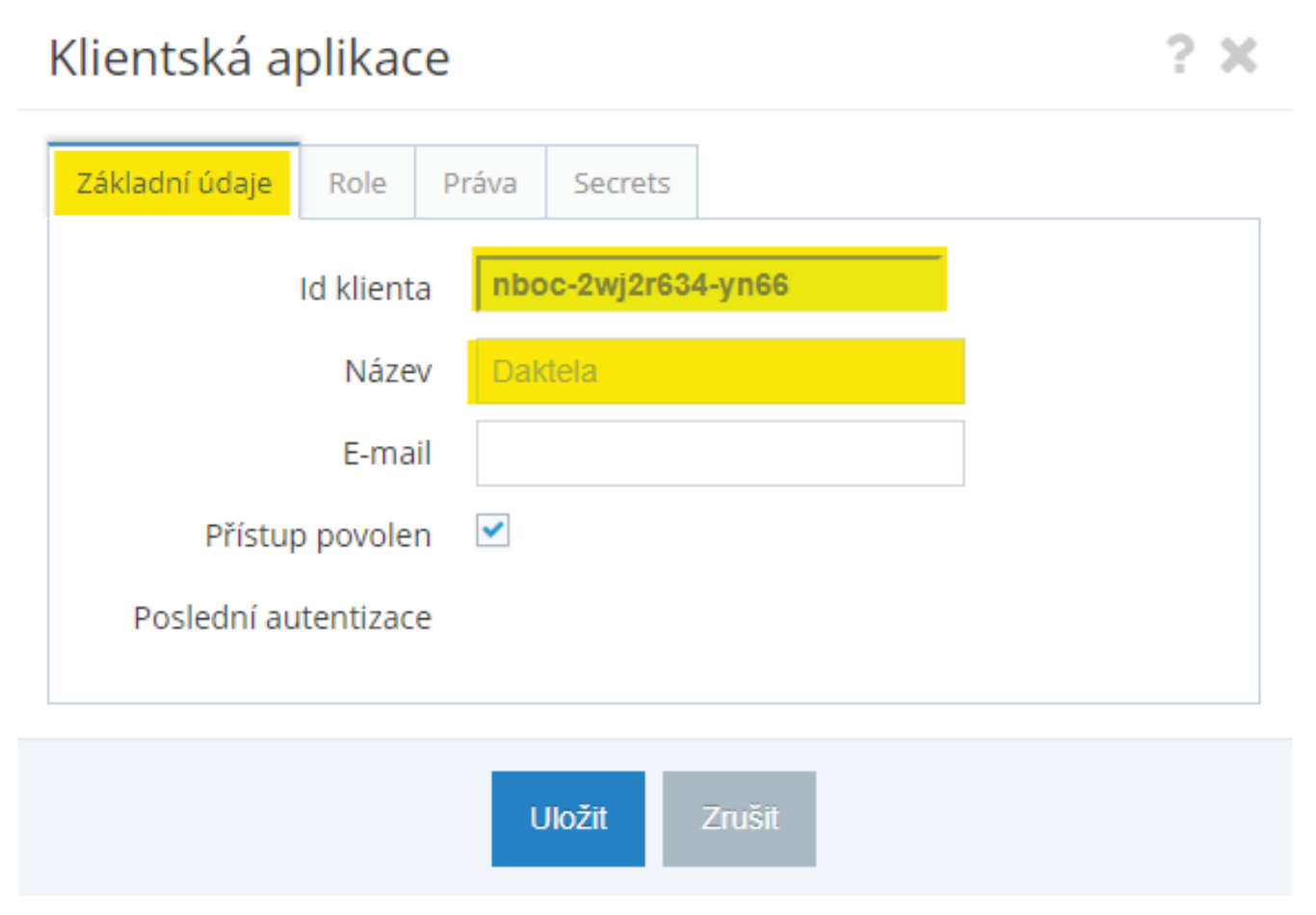The image size is (1316, 915).
Task: Select the Secrets tab
Action: 621,183
